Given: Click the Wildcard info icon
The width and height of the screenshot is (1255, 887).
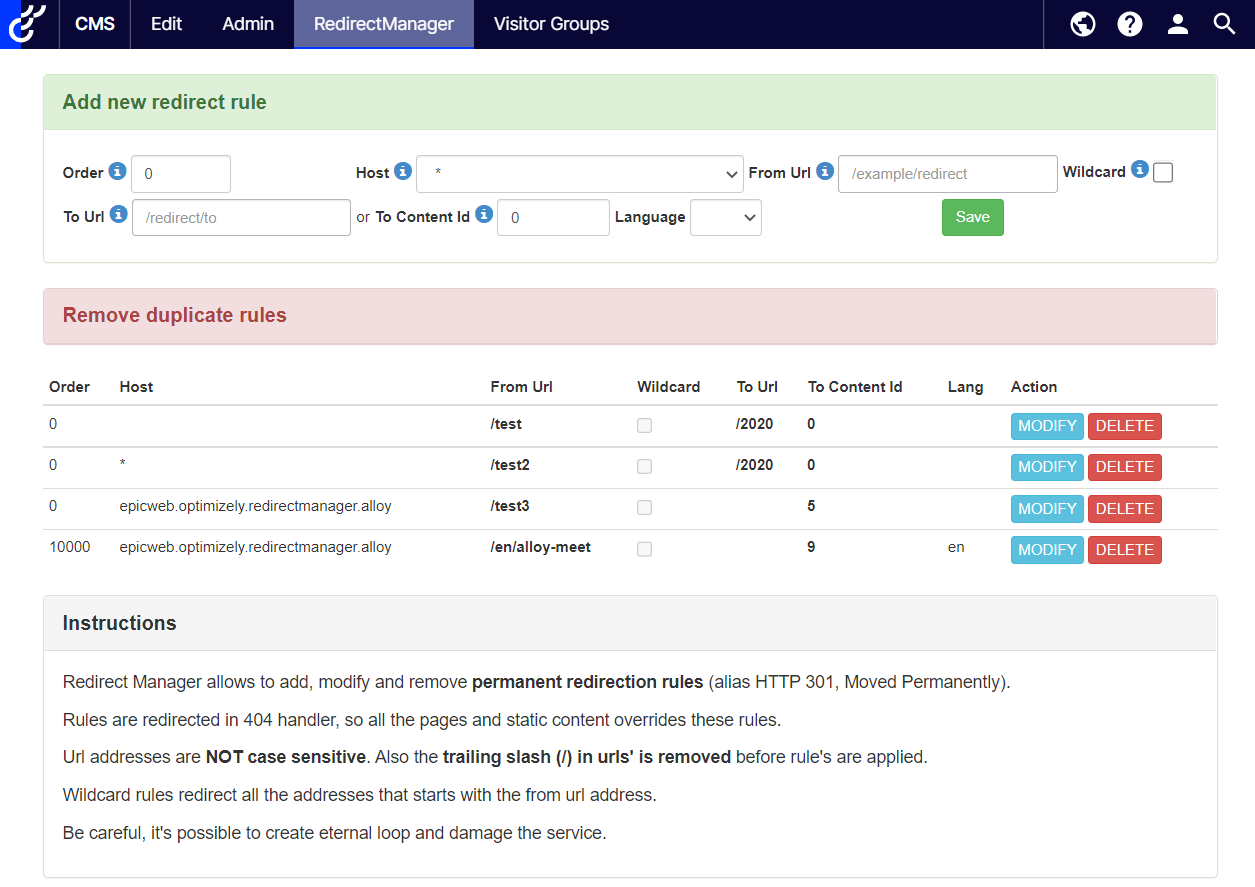Looking at the screenshot, I should click(x=1141, y=171).
